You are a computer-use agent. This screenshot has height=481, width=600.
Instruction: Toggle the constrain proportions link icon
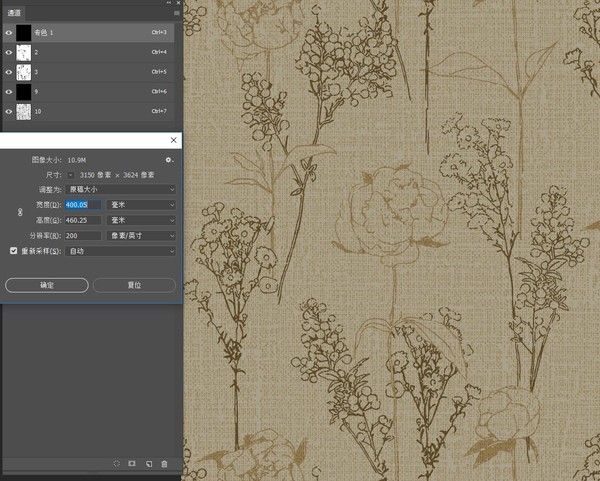[x=20, y=212]
